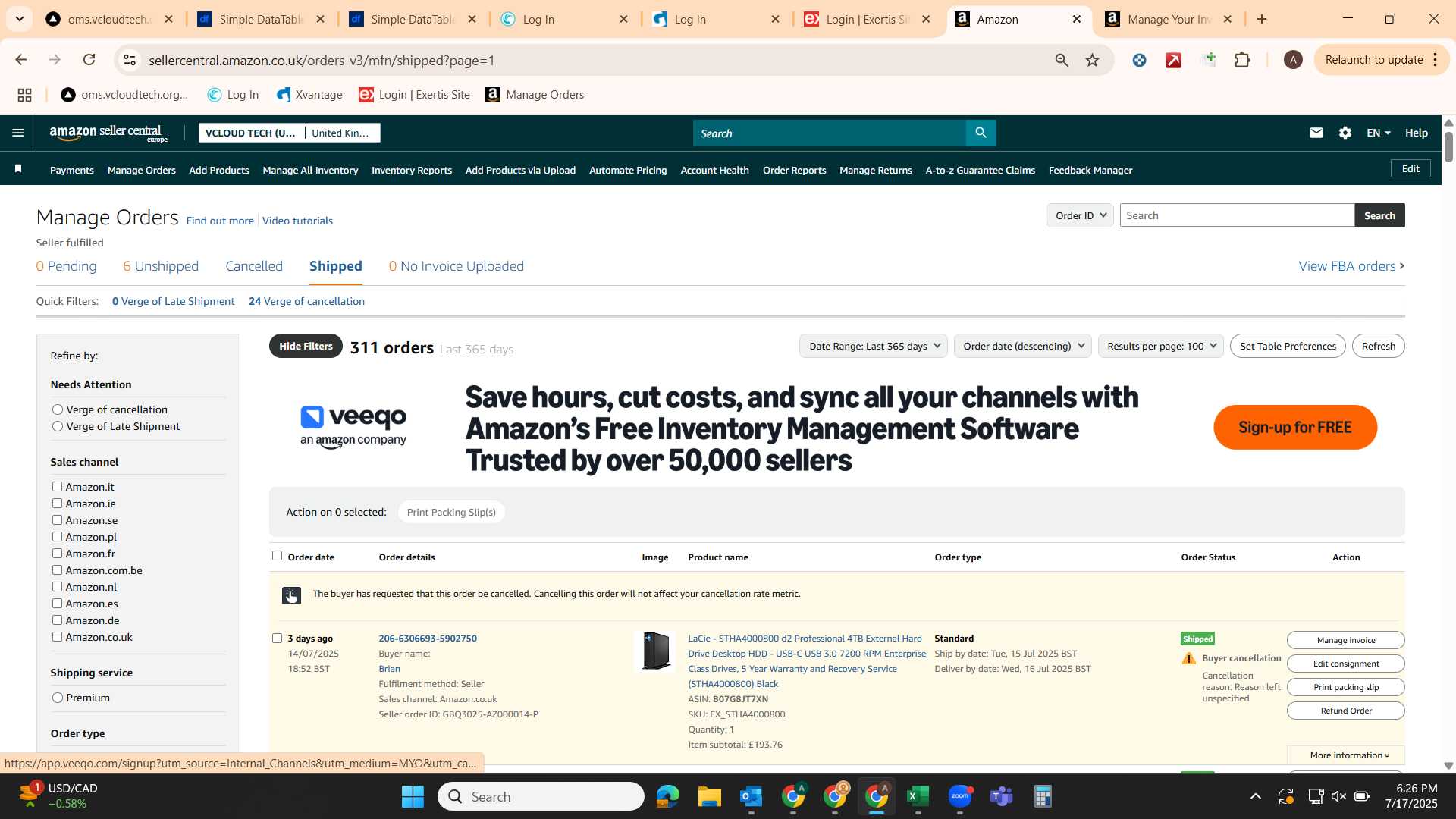Select the Premium shipping service radio
This screenshot has width=1456, height=819.
[58, 698]
